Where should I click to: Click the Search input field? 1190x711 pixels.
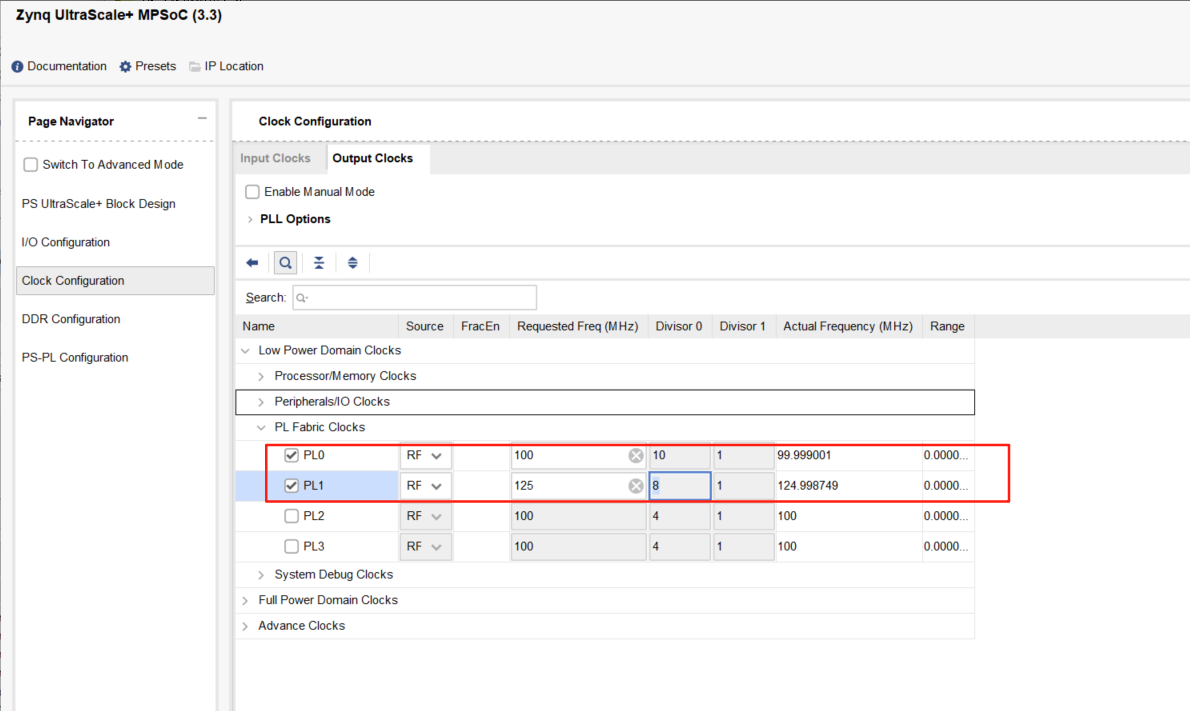click(x=414, y=297)
